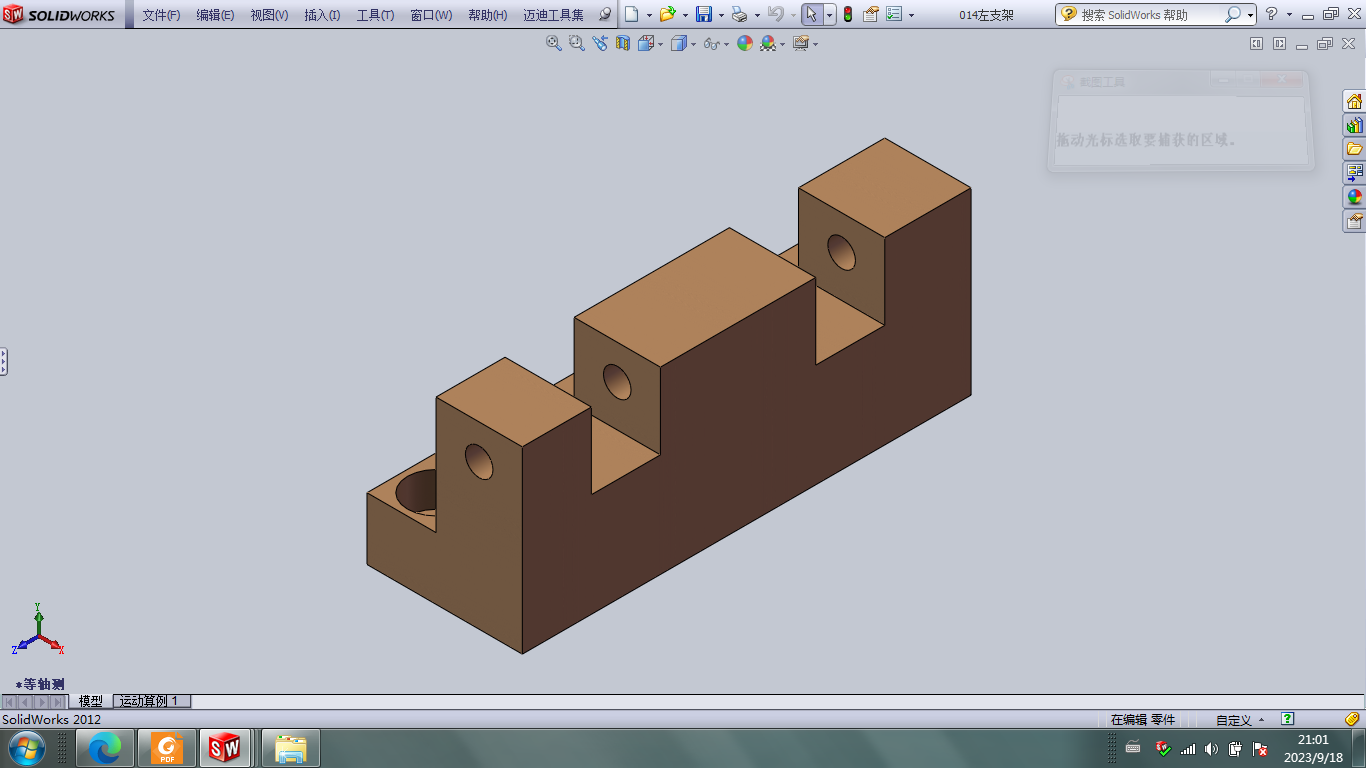
Task: Expand the Hide/Show Items dropdown
Action: (x=725, y=44)
